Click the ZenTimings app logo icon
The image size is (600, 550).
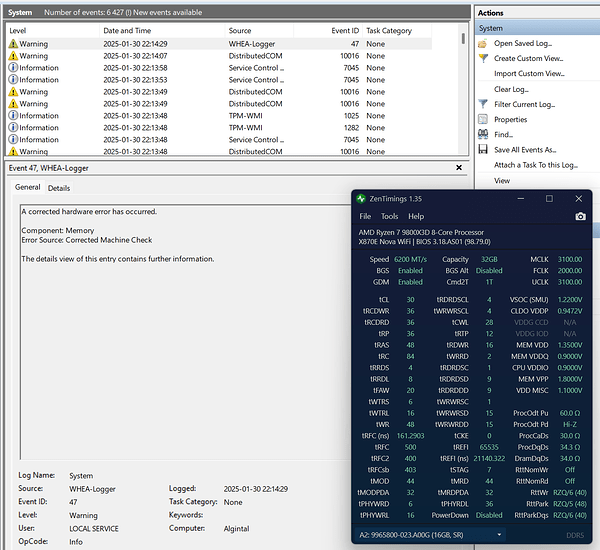click(x=361, y=199)
